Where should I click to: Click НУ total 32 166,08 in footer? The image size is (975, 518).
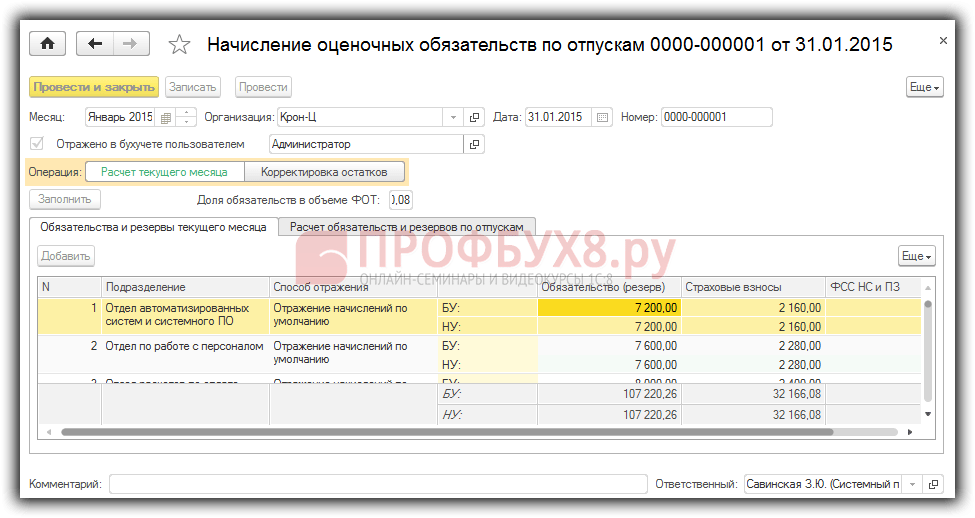tap(754, 415)
